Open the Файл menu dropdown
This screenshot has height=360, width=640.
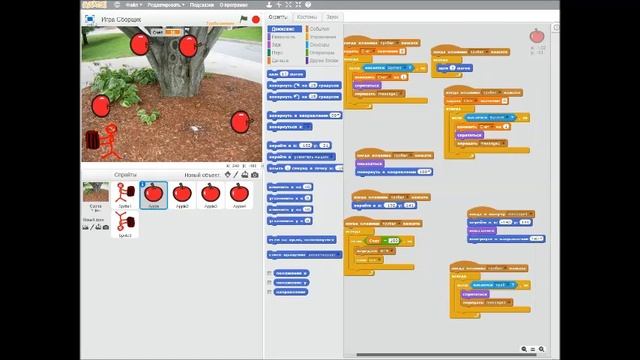[133, 5]
